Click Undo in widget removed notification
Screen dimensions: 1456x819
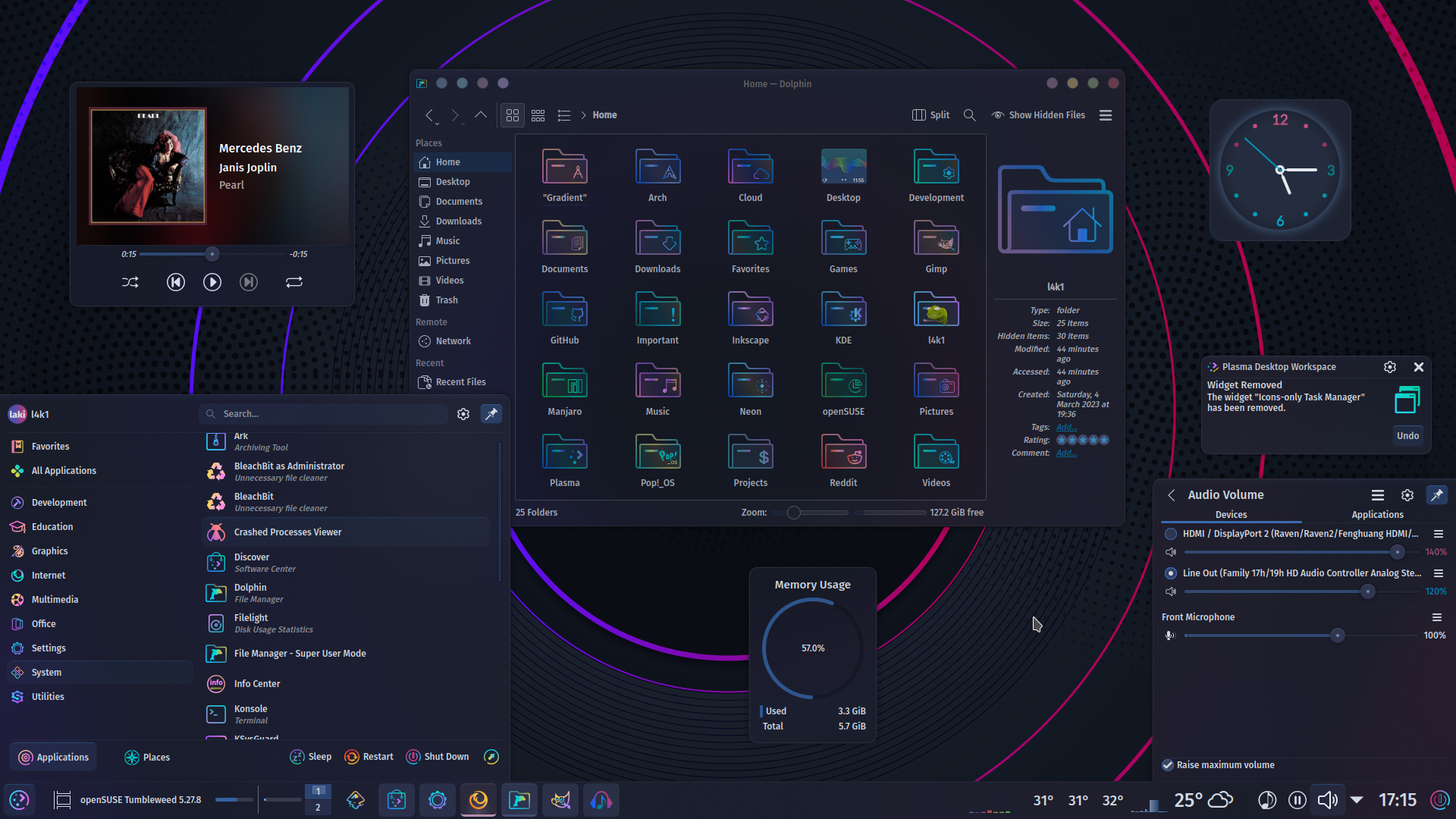click(x=1408, y=436)
